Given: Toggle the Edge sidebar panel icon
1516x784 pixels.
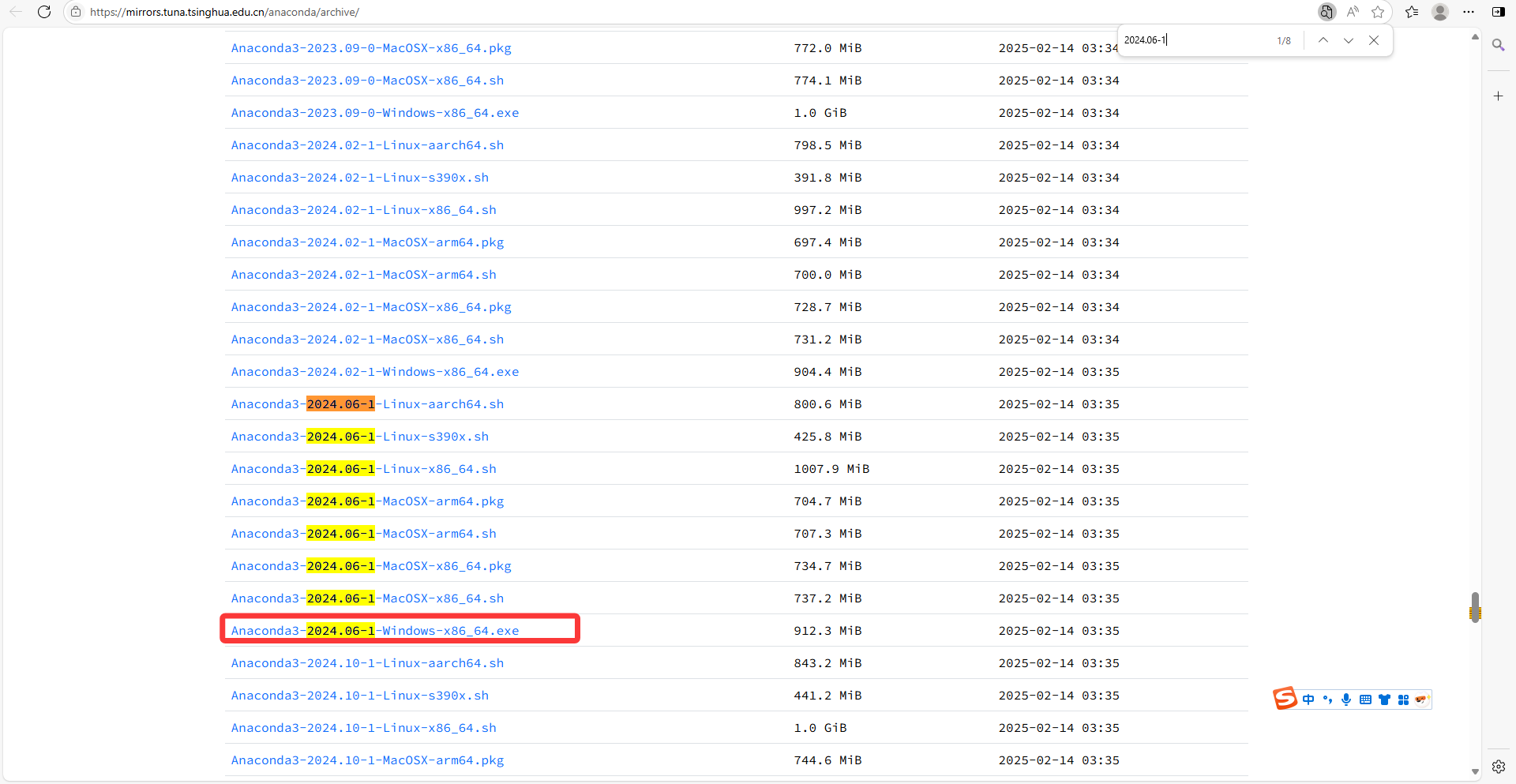Looking at the screenshot, I should point(1498,12).
